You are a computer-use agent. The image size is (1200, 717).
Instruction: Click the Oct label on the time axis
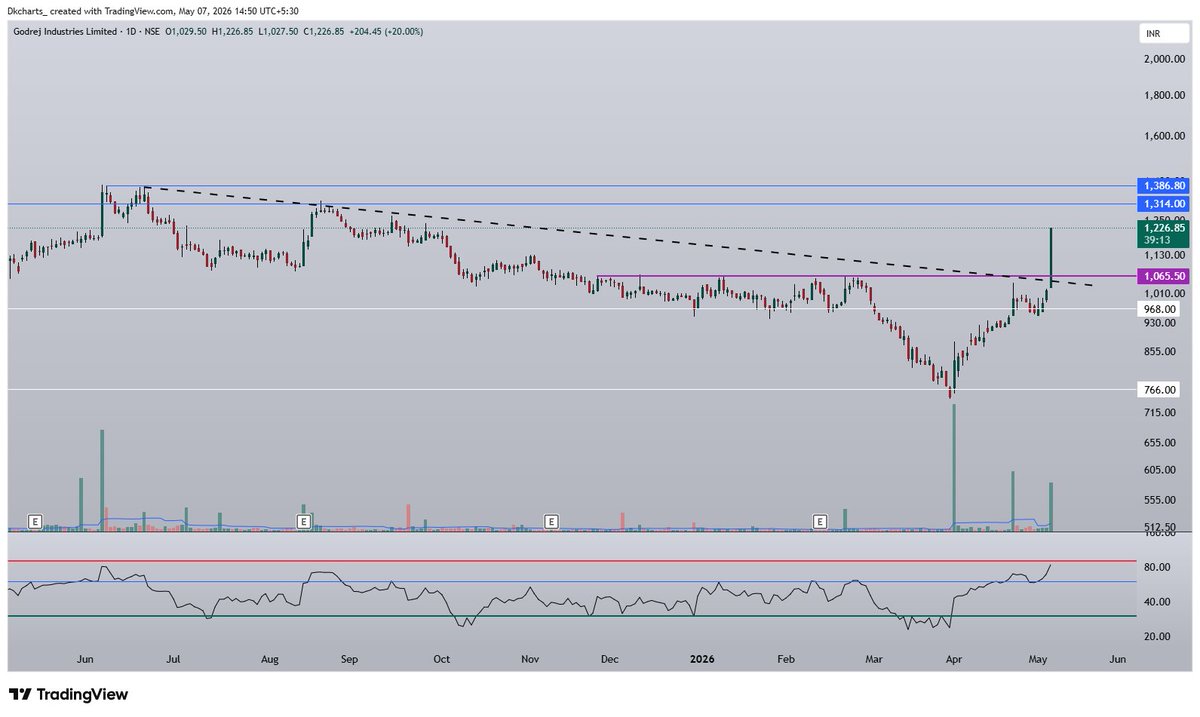click(441, 660)
